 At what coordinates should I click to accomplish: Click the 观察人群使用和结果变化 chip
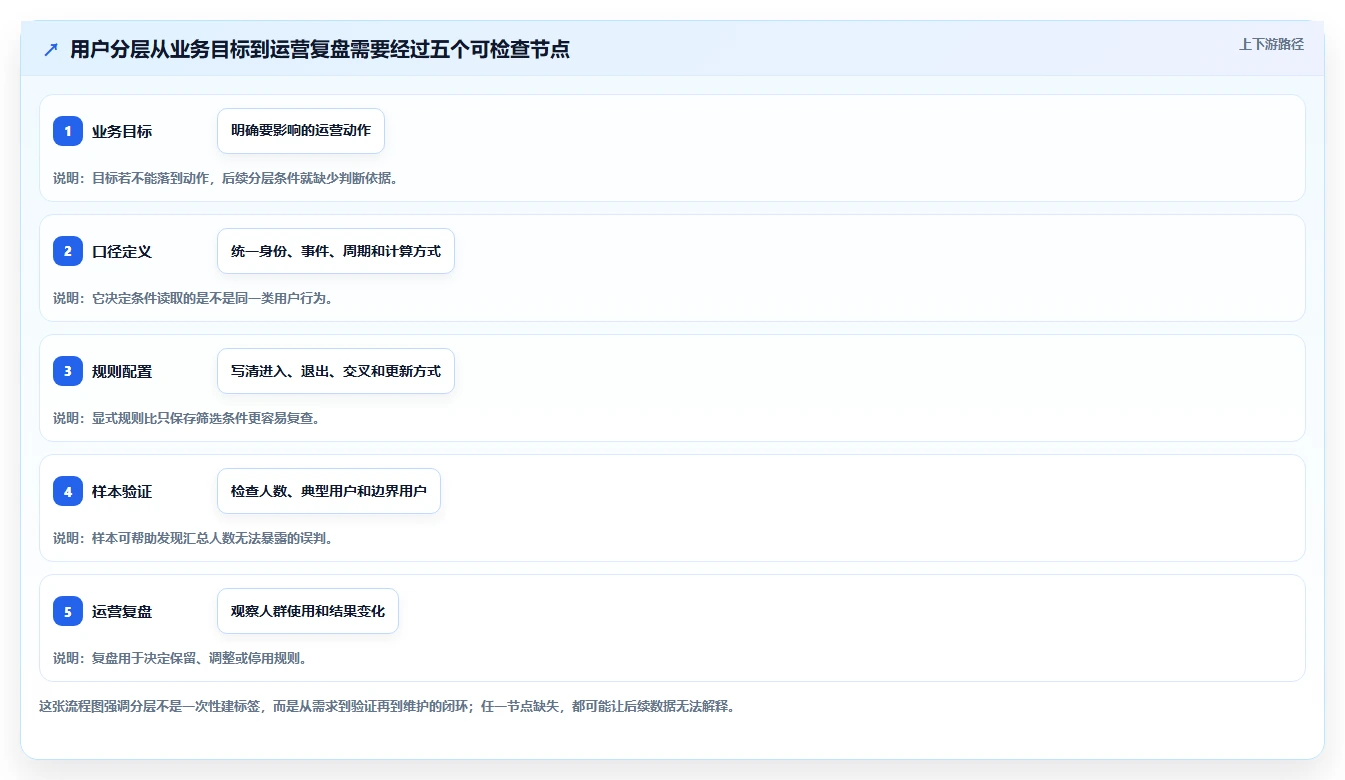(308, 611)
